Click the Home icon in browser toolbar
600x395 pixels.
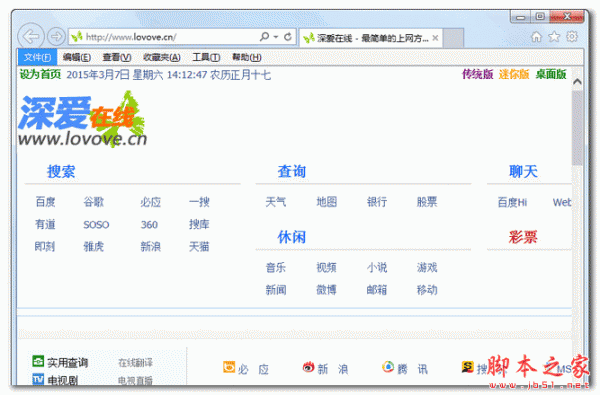(x=536, y=37)
